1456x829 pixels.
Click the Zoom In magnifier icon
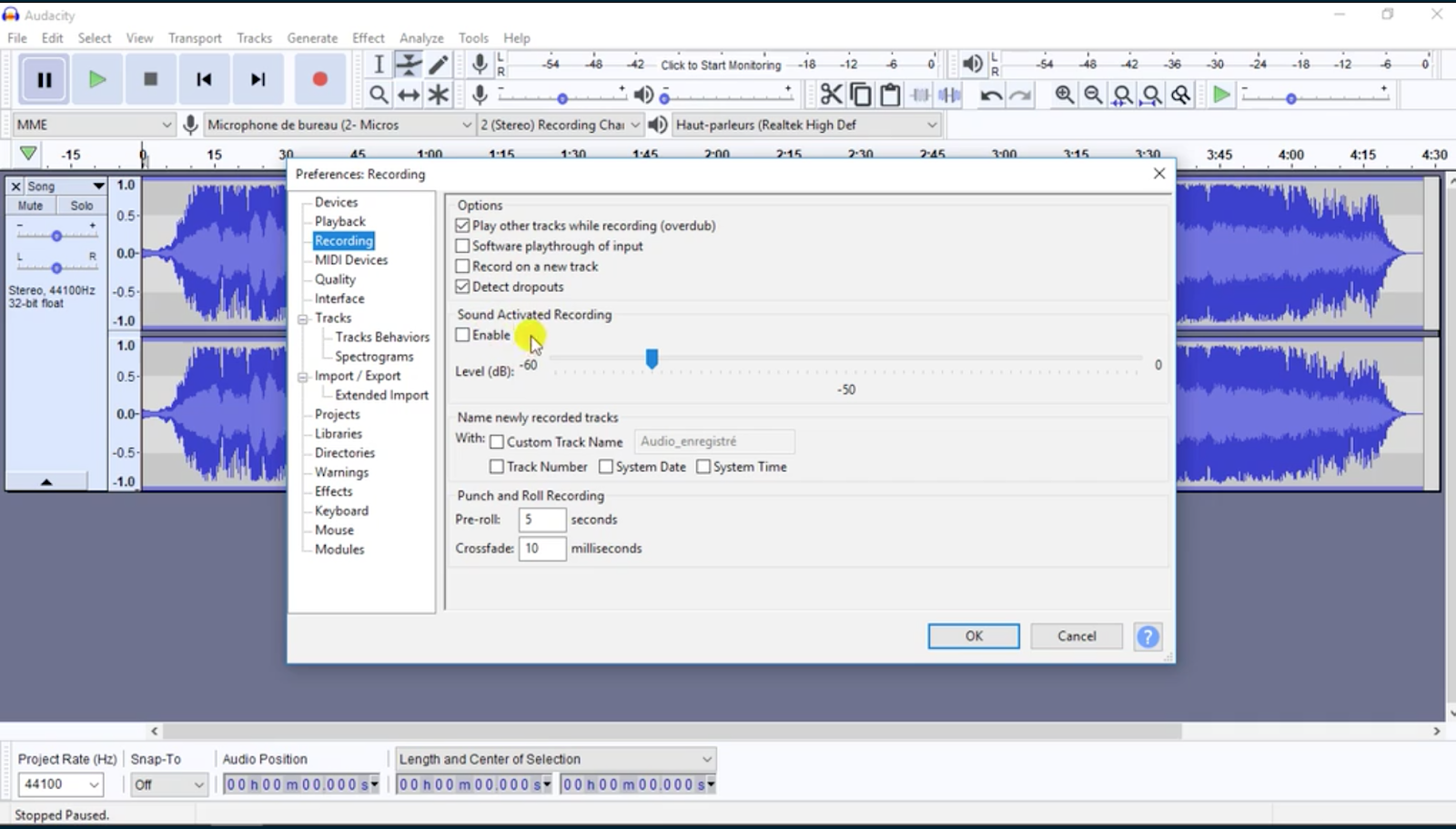click(x=1064, y=95)
